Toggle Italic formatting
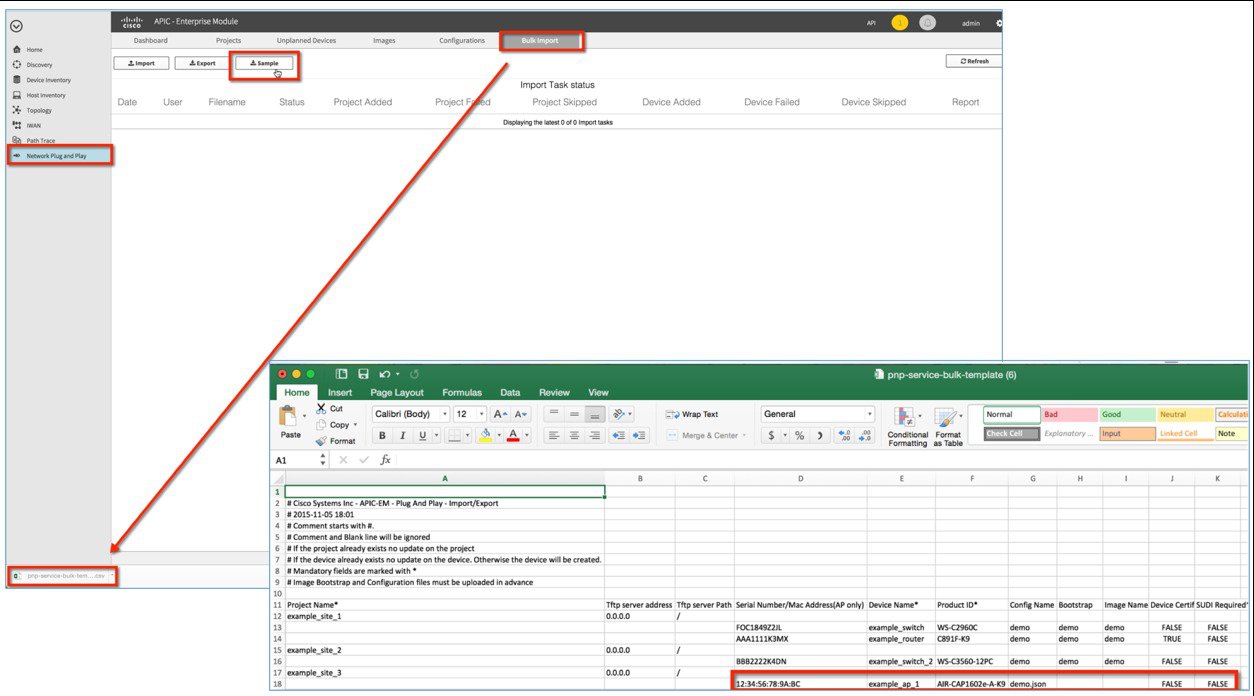Screen dimensions: 1254x696 (x=403, y=435)
